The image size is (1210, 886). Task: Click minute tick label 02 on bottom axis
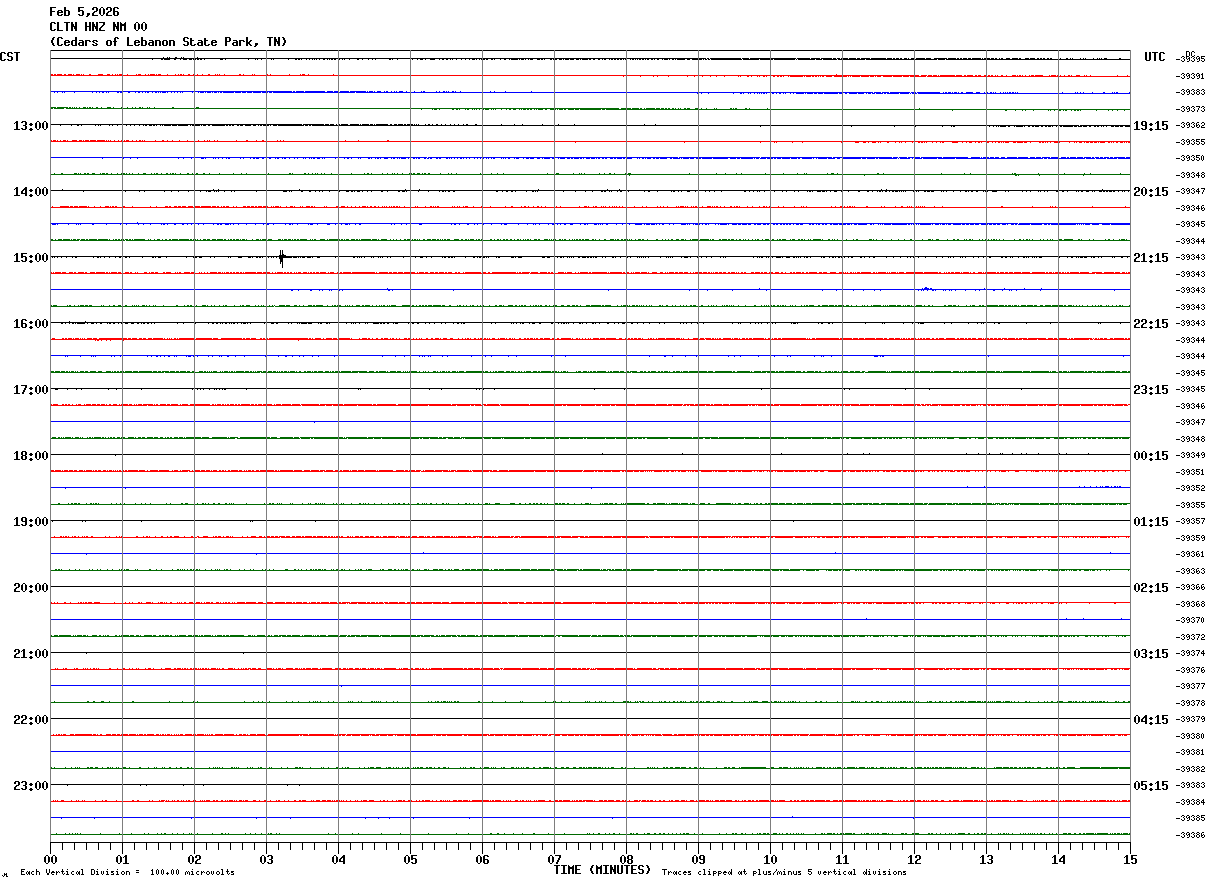click(194, 859)
